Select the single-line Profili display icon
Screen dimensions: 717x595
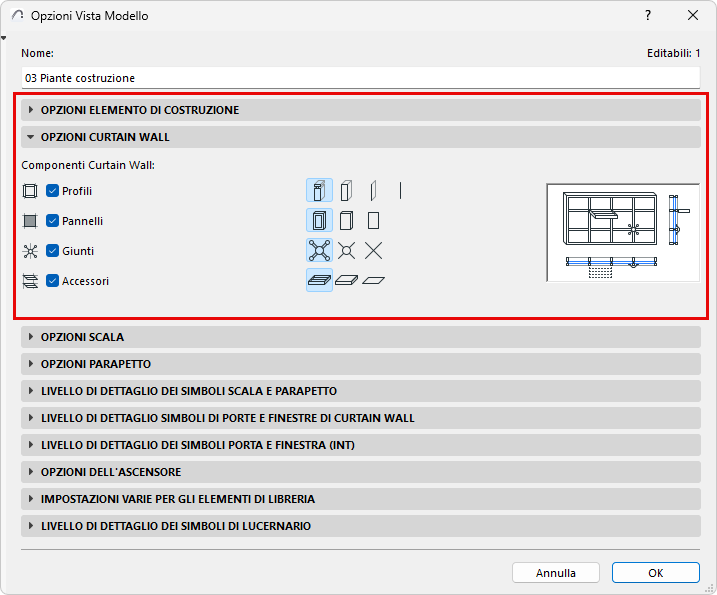(x=400, y=191)
